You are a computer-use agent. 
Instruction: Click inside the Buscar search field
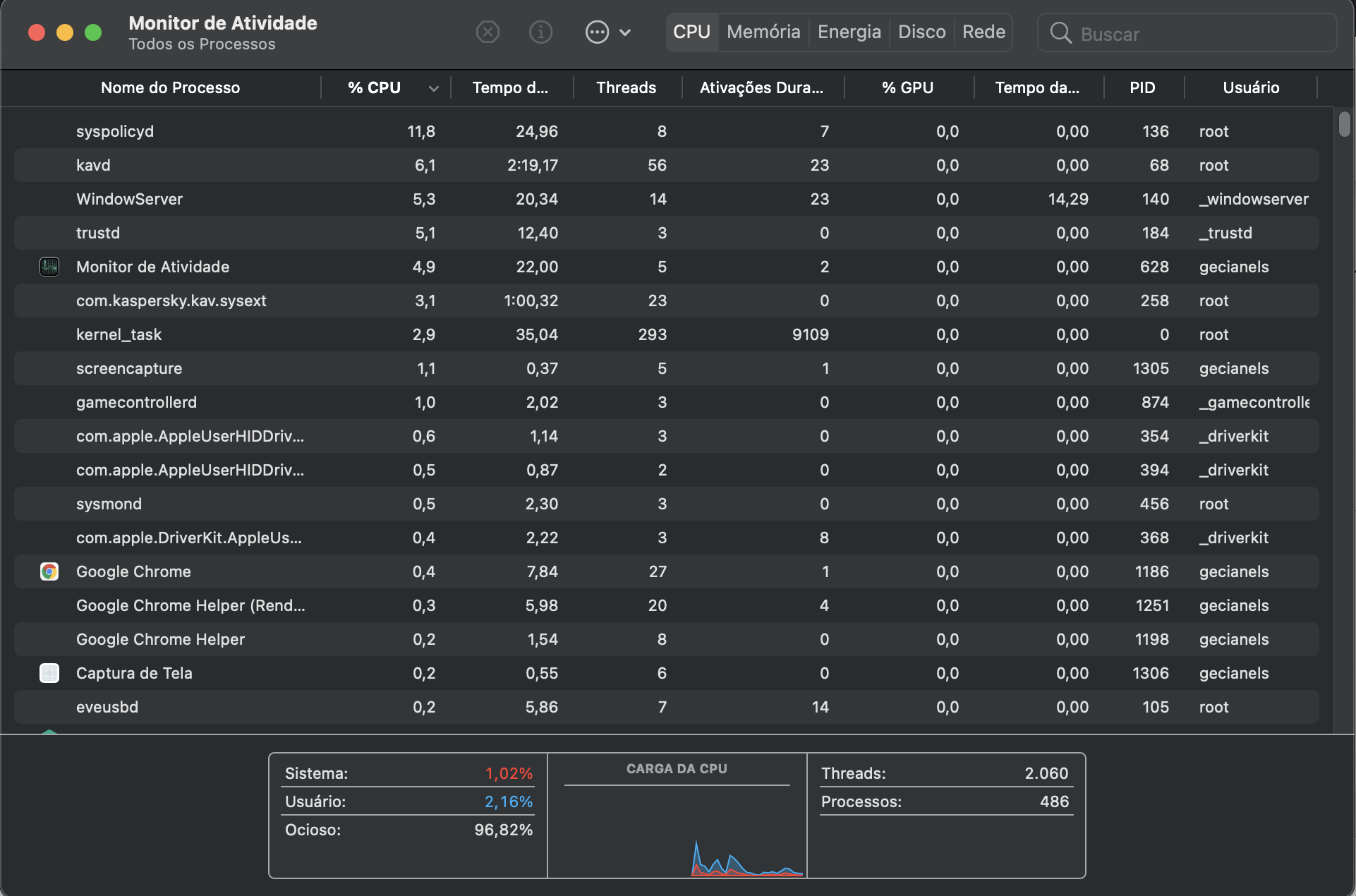[1199, 34]
